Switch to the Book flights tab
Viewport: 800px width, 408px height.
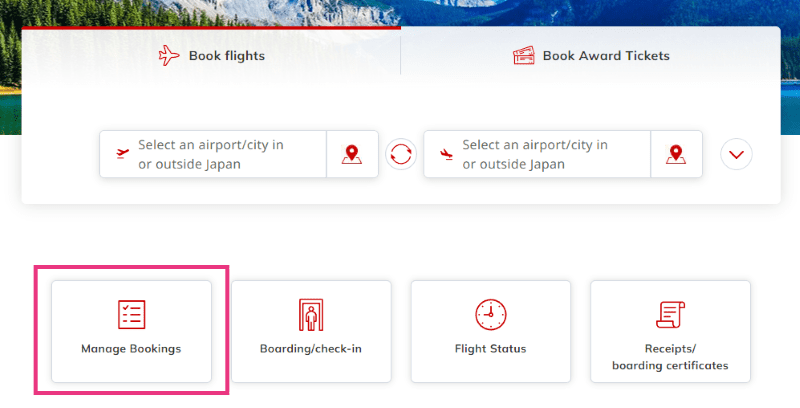(211, 56)
